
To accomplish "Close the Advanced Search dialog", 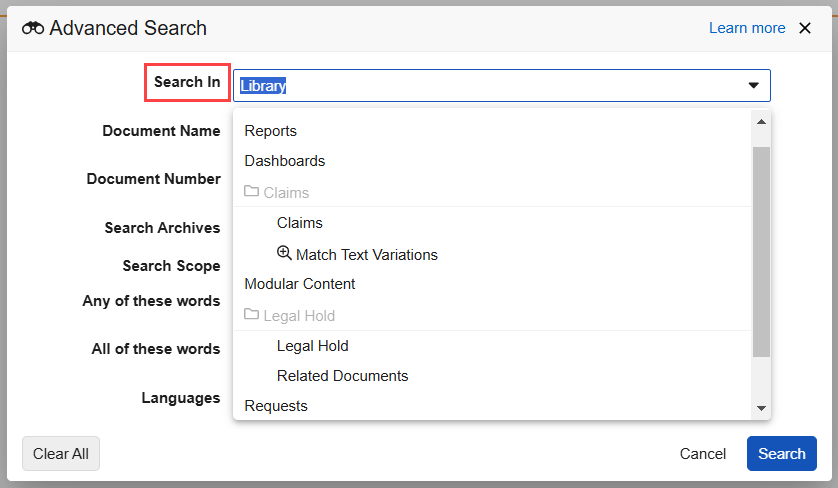I will (805, 28).
